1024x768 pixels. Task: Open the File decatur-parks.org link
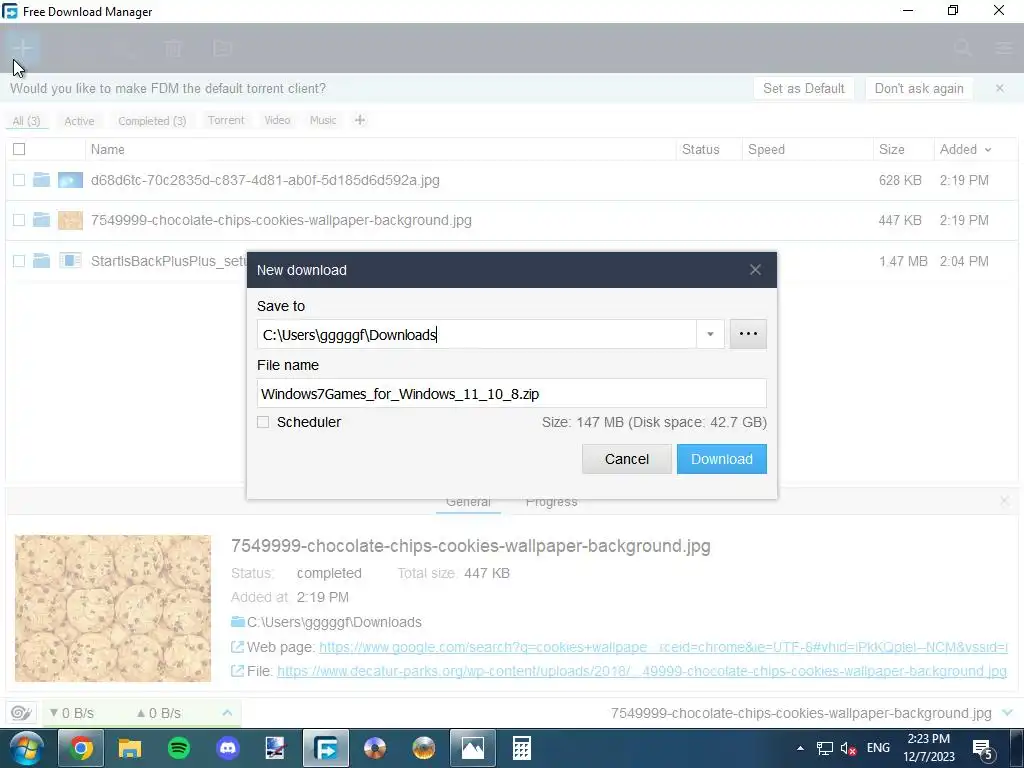(x=642, y=671)
